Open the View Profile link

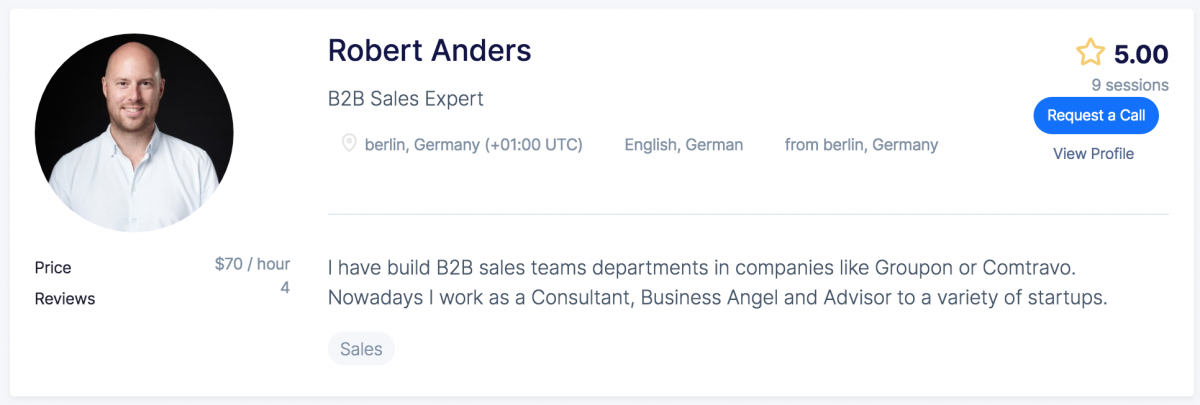coord(1093,153)
